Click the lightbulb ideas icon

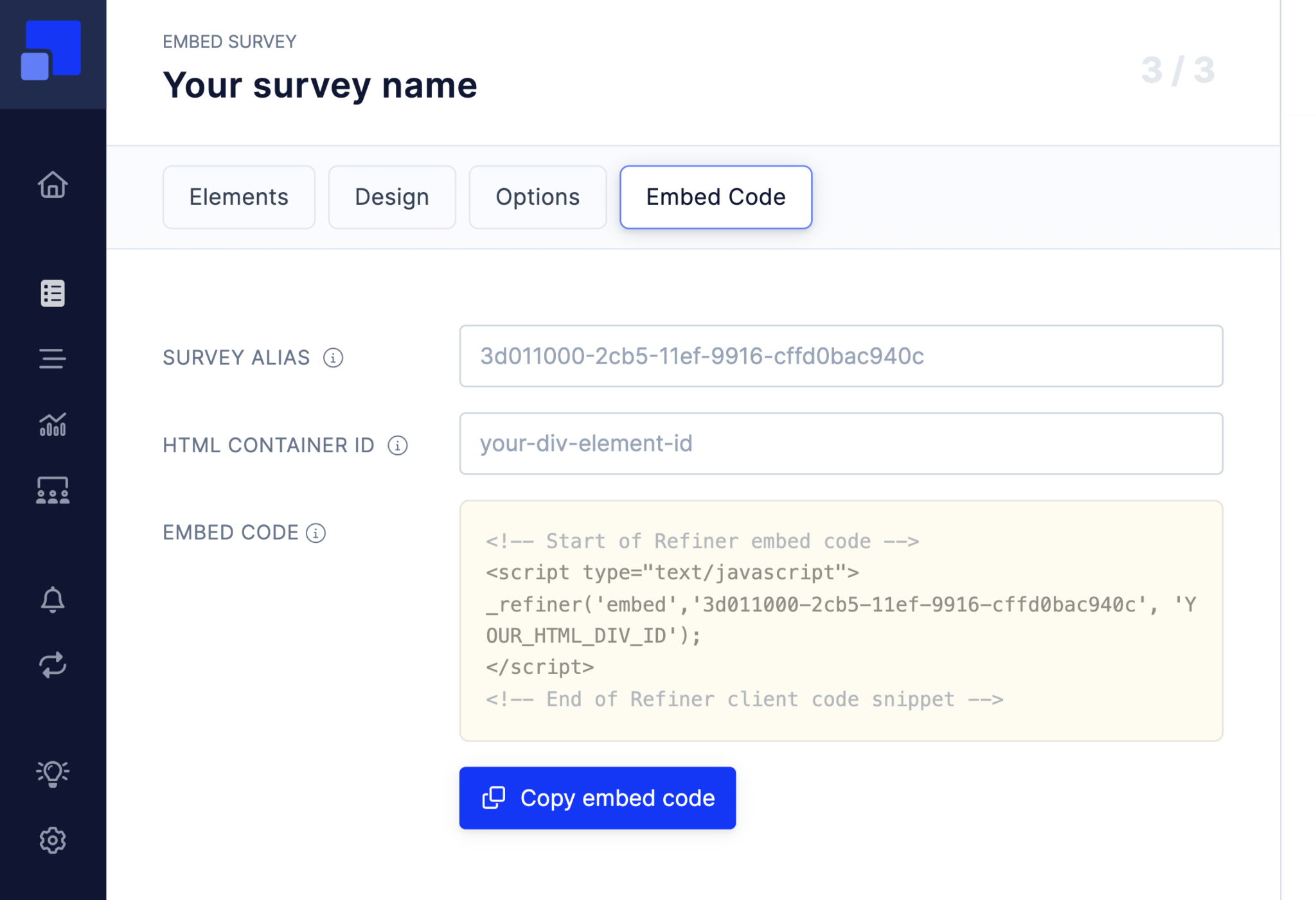(53, 773)
